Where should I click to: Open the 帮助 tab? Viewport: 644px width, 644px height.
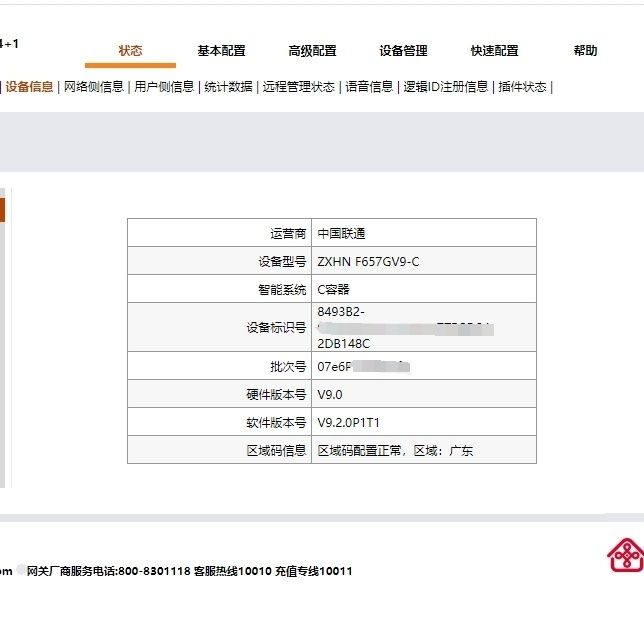click(585, 51)
